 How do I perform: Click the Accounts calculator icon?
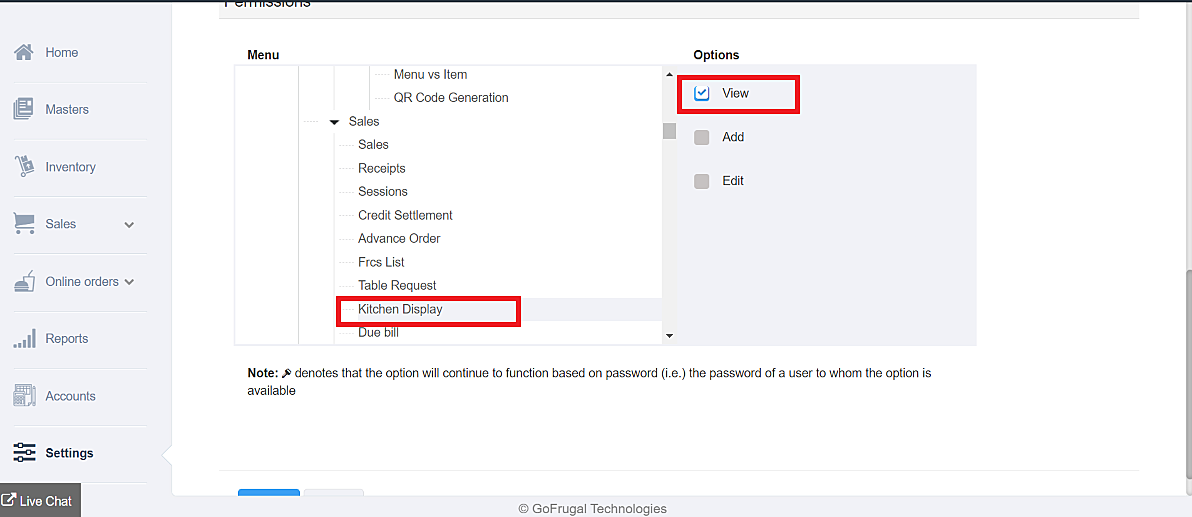[x=24, y=396]
